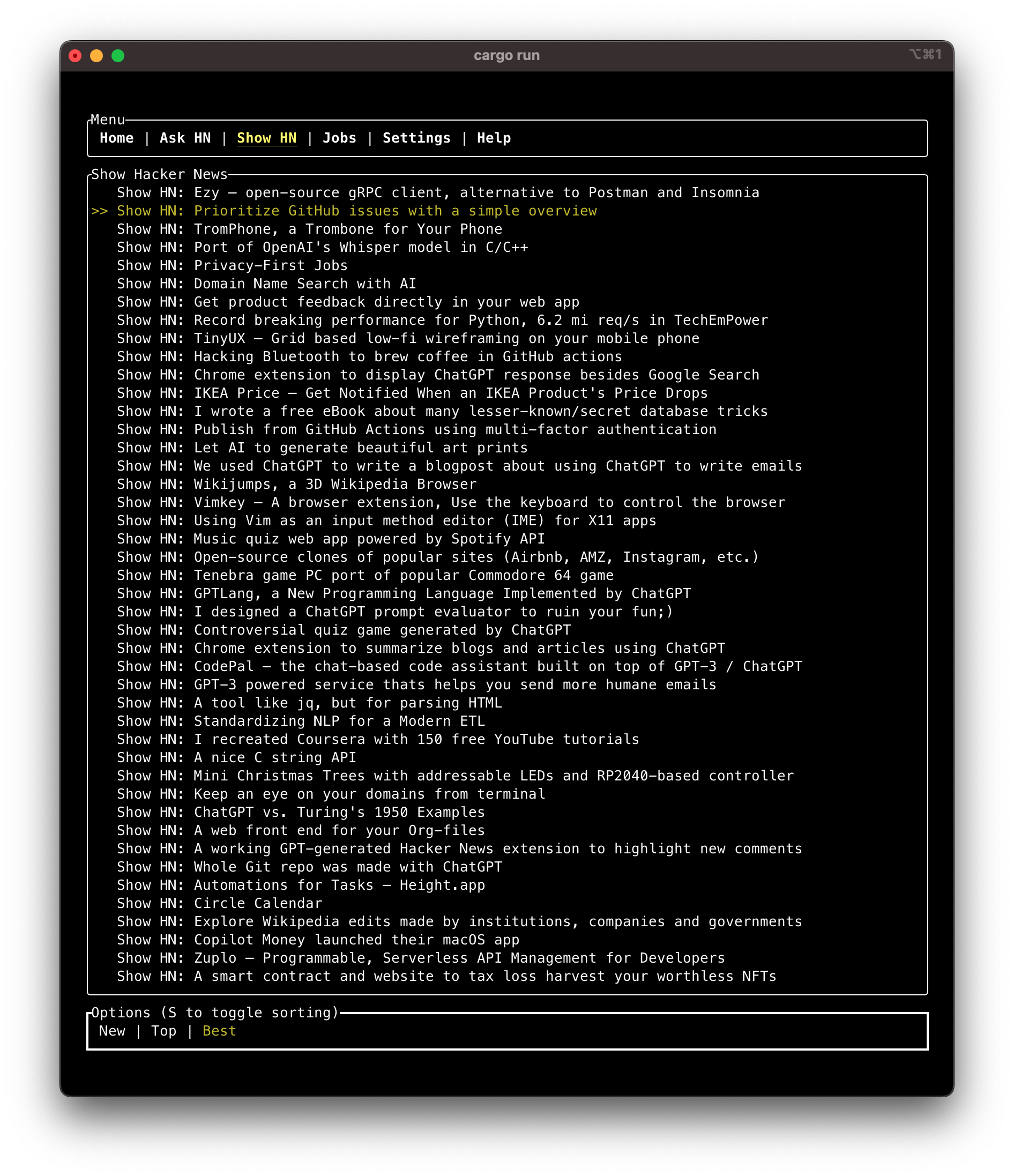Open Copilot Money macOS app story
Image resolution: width=1014 pixels, height=1176 pixels.
tap(318, 939)
